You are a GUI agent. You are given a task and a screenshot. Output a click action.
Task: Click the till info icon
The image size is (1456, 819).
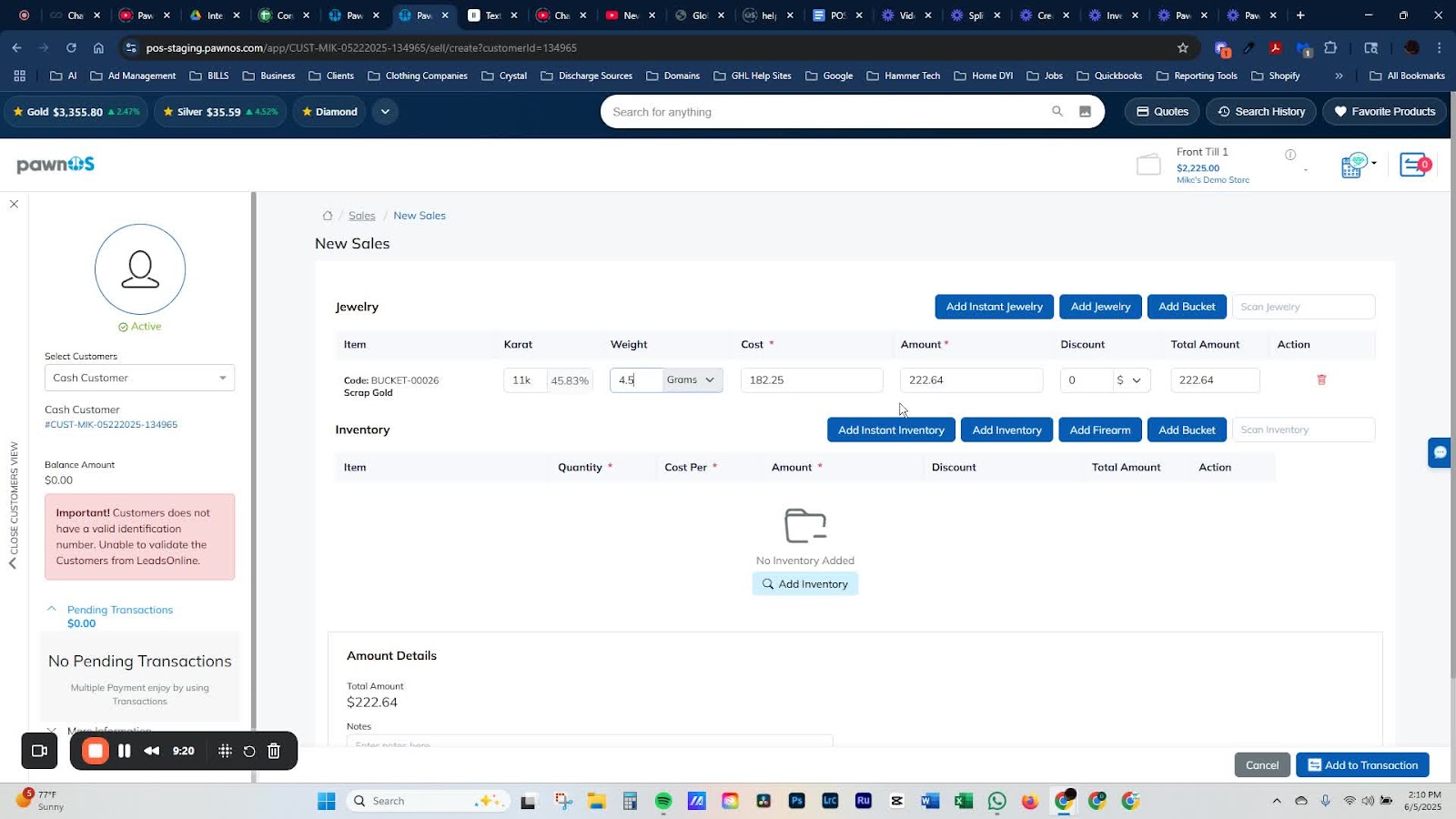click(1289, 155)
